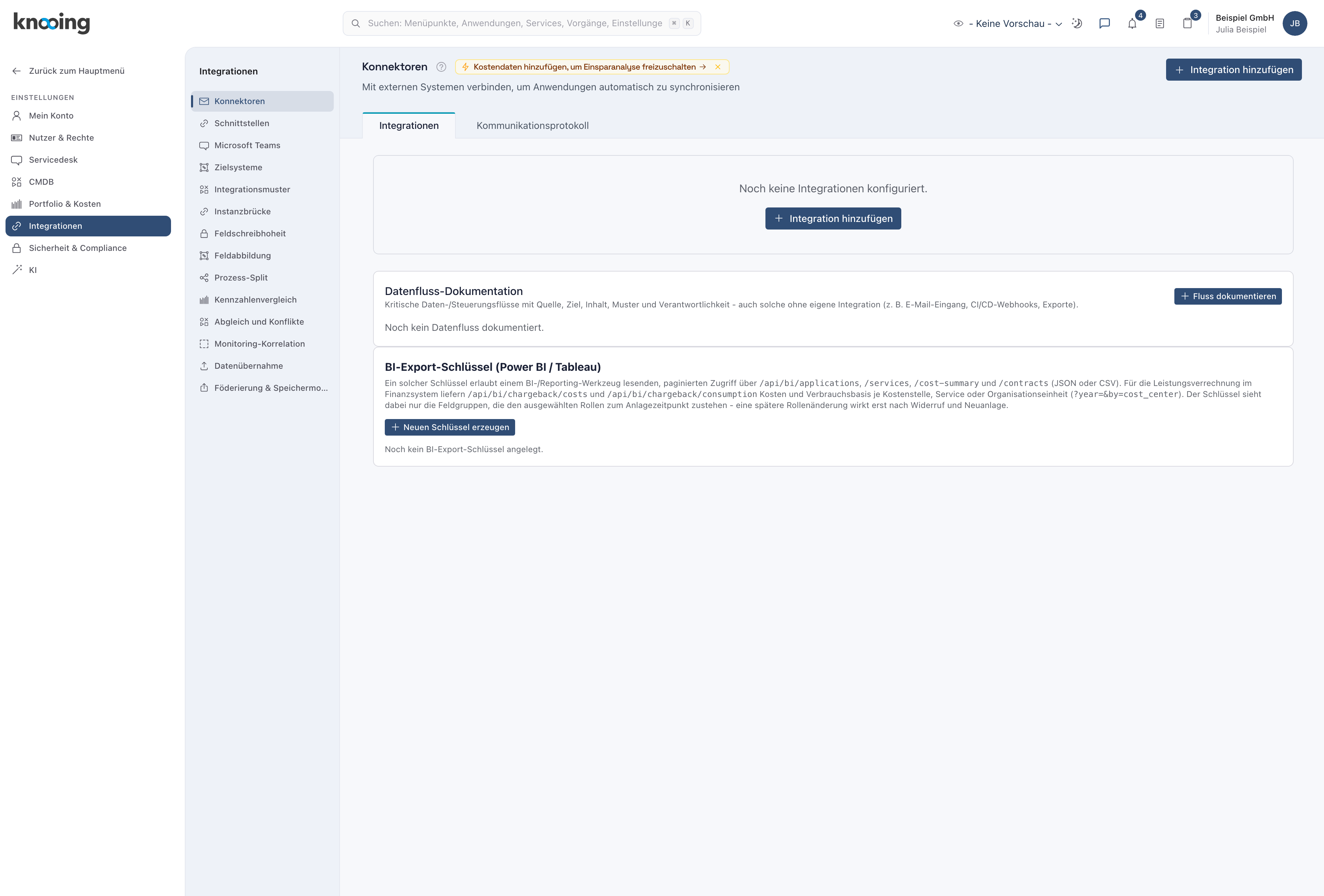The width and height of the screenshot is (1324, 896).
Task: Open Microsoft Teams submenu entry
Action: coord(262,145)
